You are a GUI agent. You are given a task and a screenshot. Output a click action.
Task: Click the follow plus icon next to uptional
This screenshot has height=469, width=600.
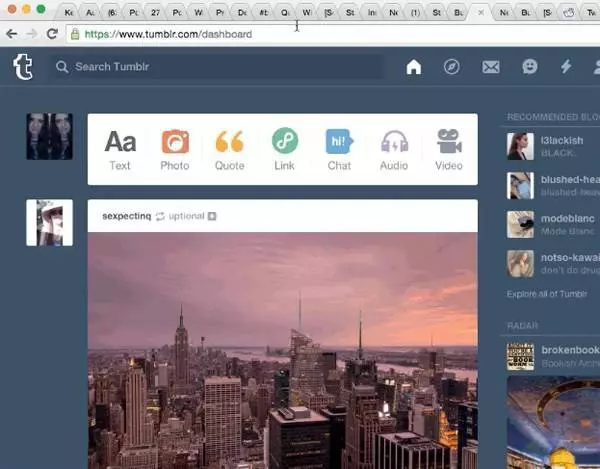212,217
